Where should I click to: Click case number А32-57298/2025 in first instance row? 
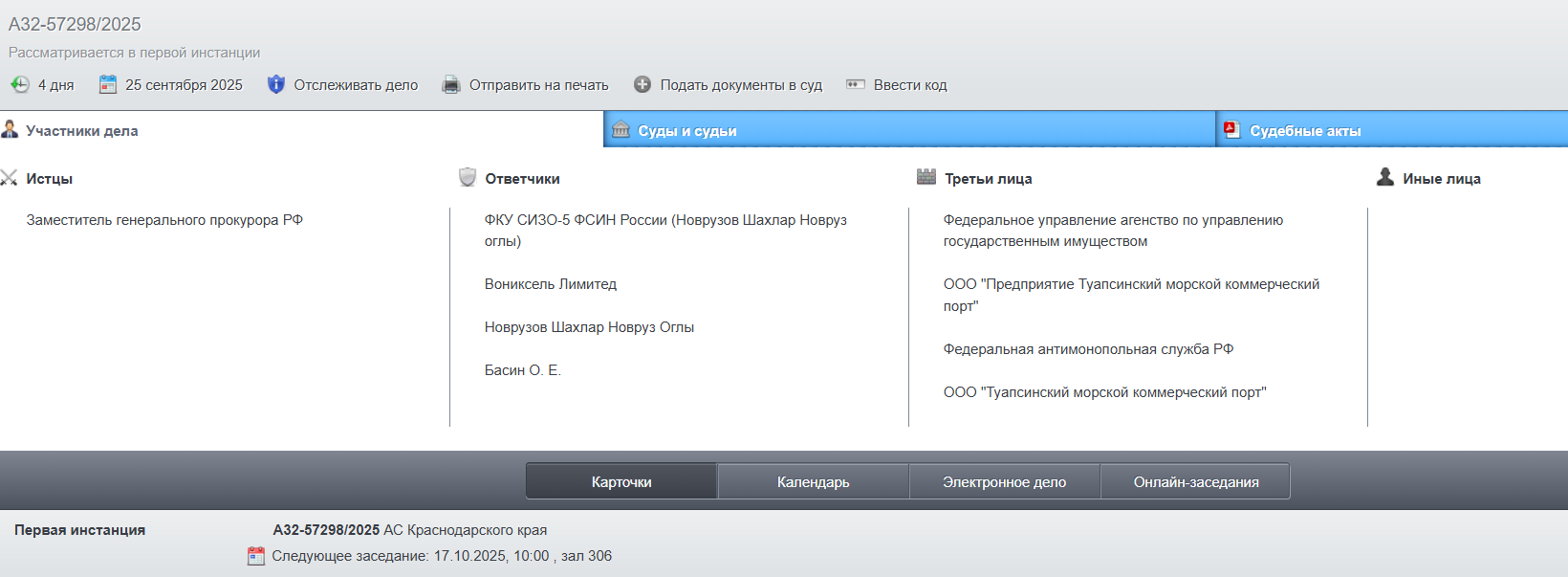pos(326,530)
